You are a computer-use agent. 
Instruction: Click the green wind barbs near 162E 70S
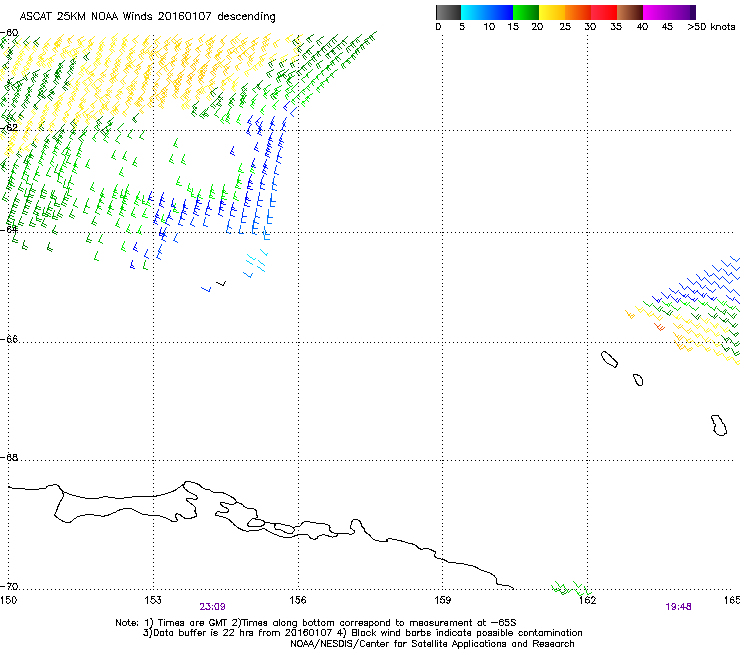572,589
